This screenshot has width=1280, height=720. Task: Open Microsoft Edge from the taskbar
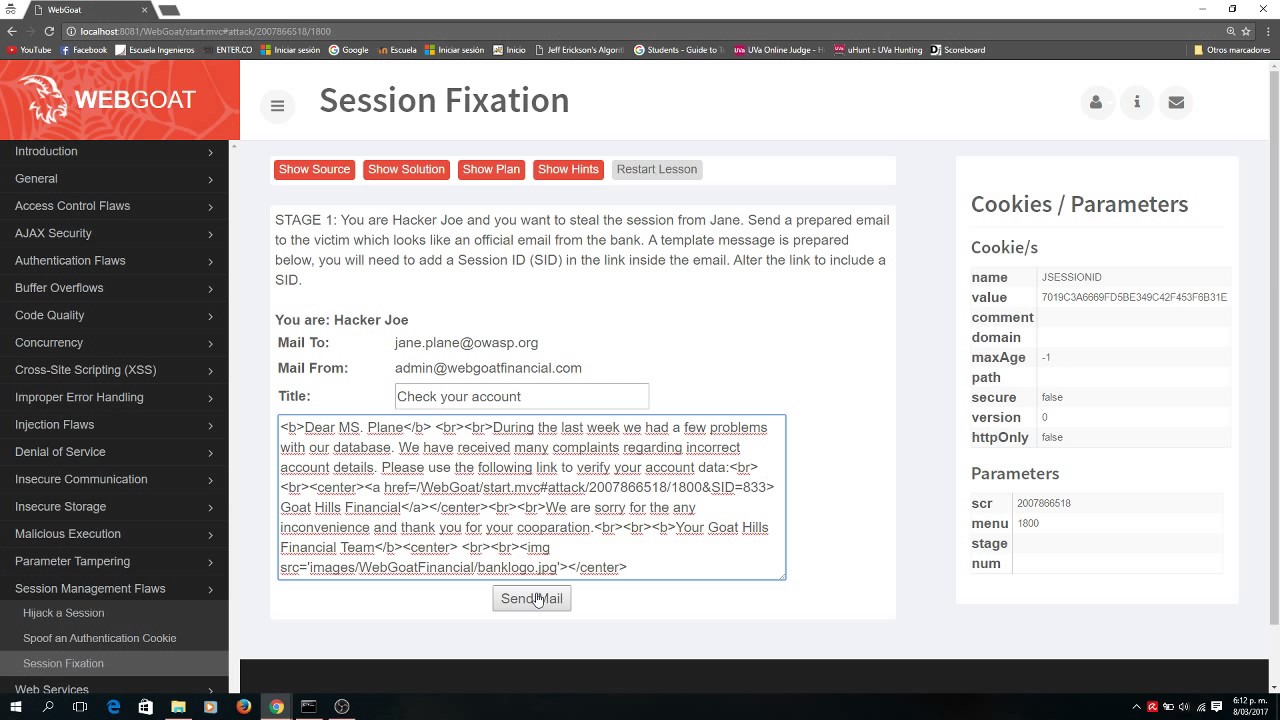pos(113,706)
